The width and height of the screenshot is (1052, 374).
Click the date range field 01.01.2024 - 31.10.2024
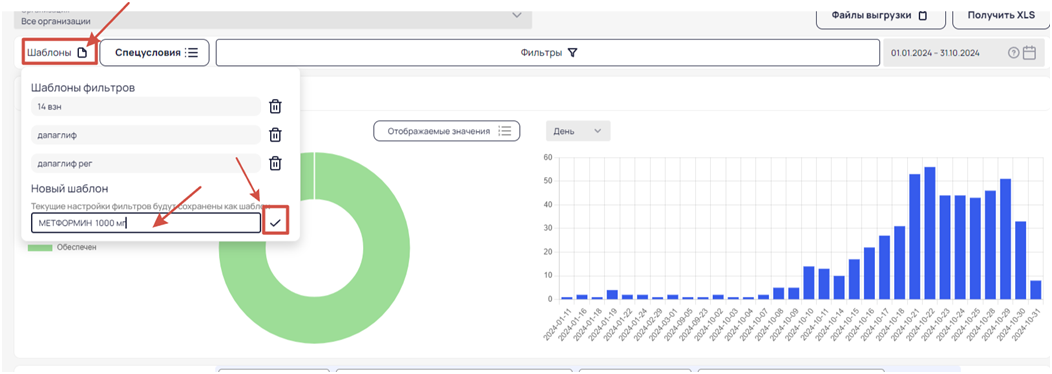[963, 52]
